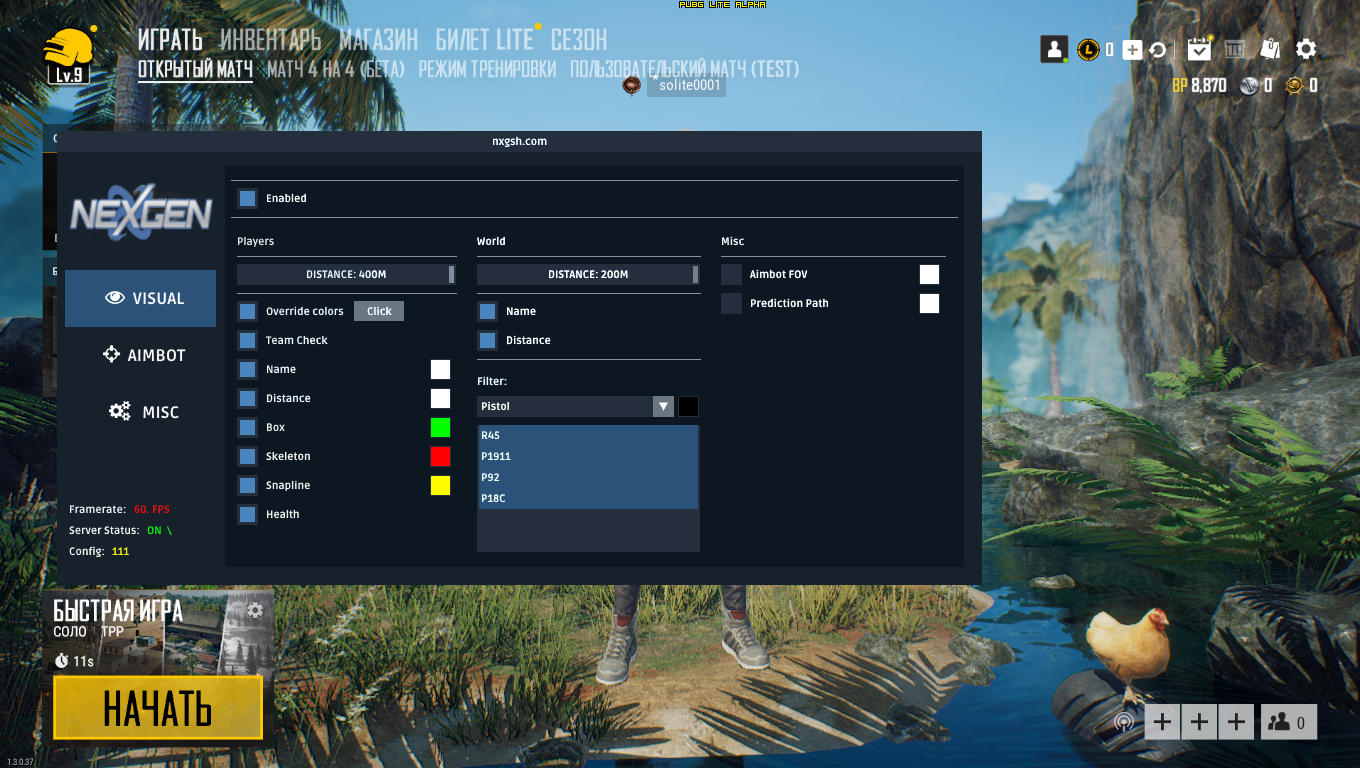This screenshot has height=768, width=1360.
Task: Toggle the Box checkbox
Action: (247, 427)
